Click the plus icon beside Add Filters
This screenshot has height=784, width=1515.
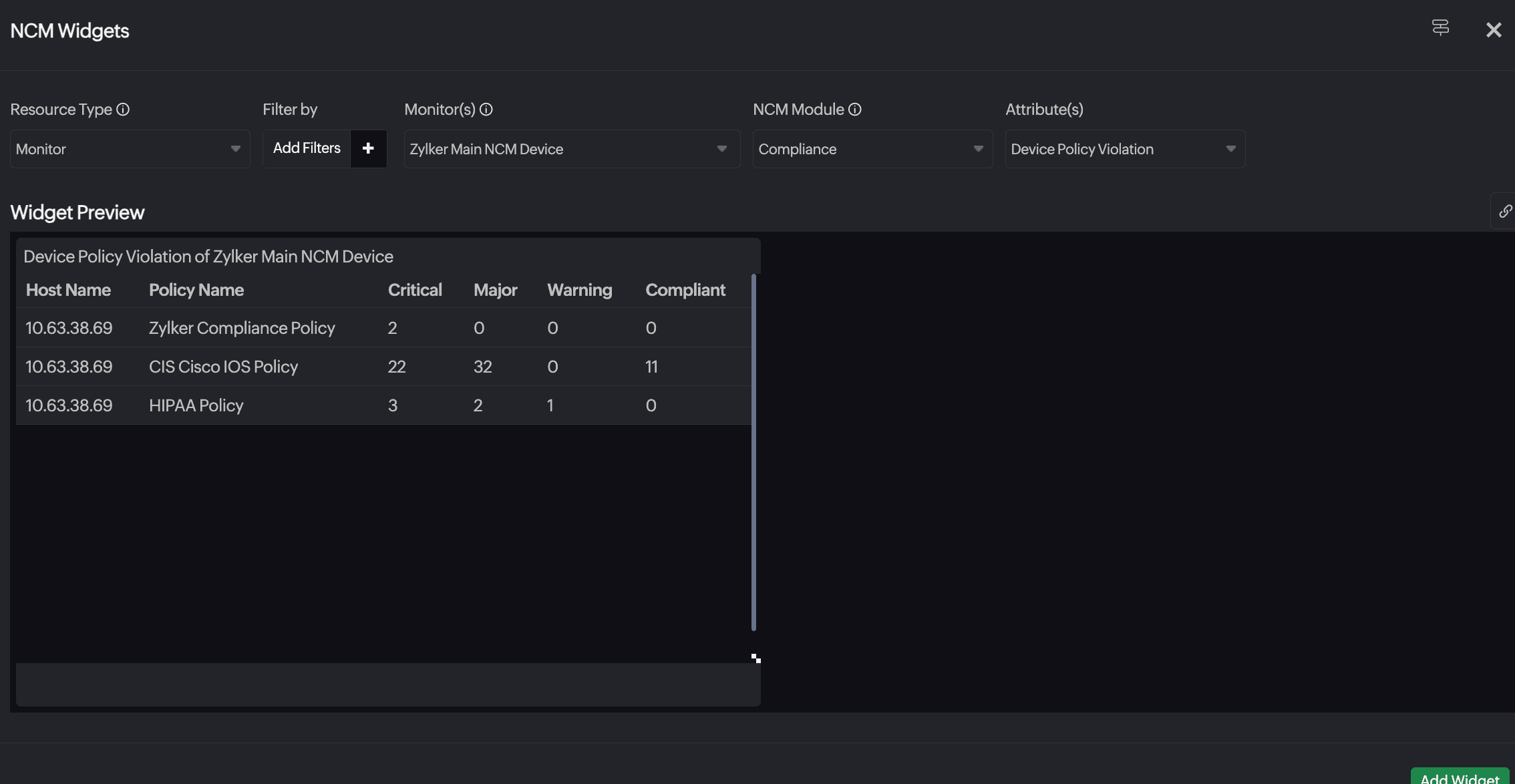[x=368, y=148]
